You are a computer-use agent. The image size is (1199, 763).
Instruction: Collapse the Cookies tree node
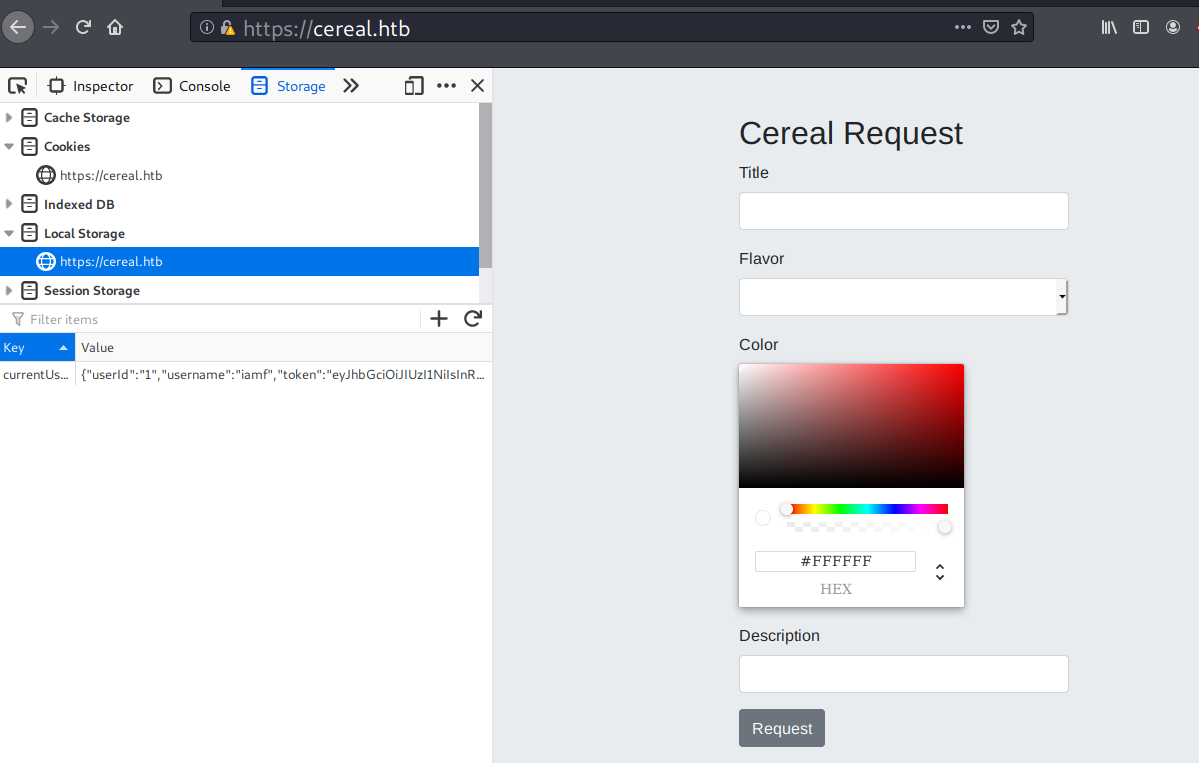click(9, 147)
